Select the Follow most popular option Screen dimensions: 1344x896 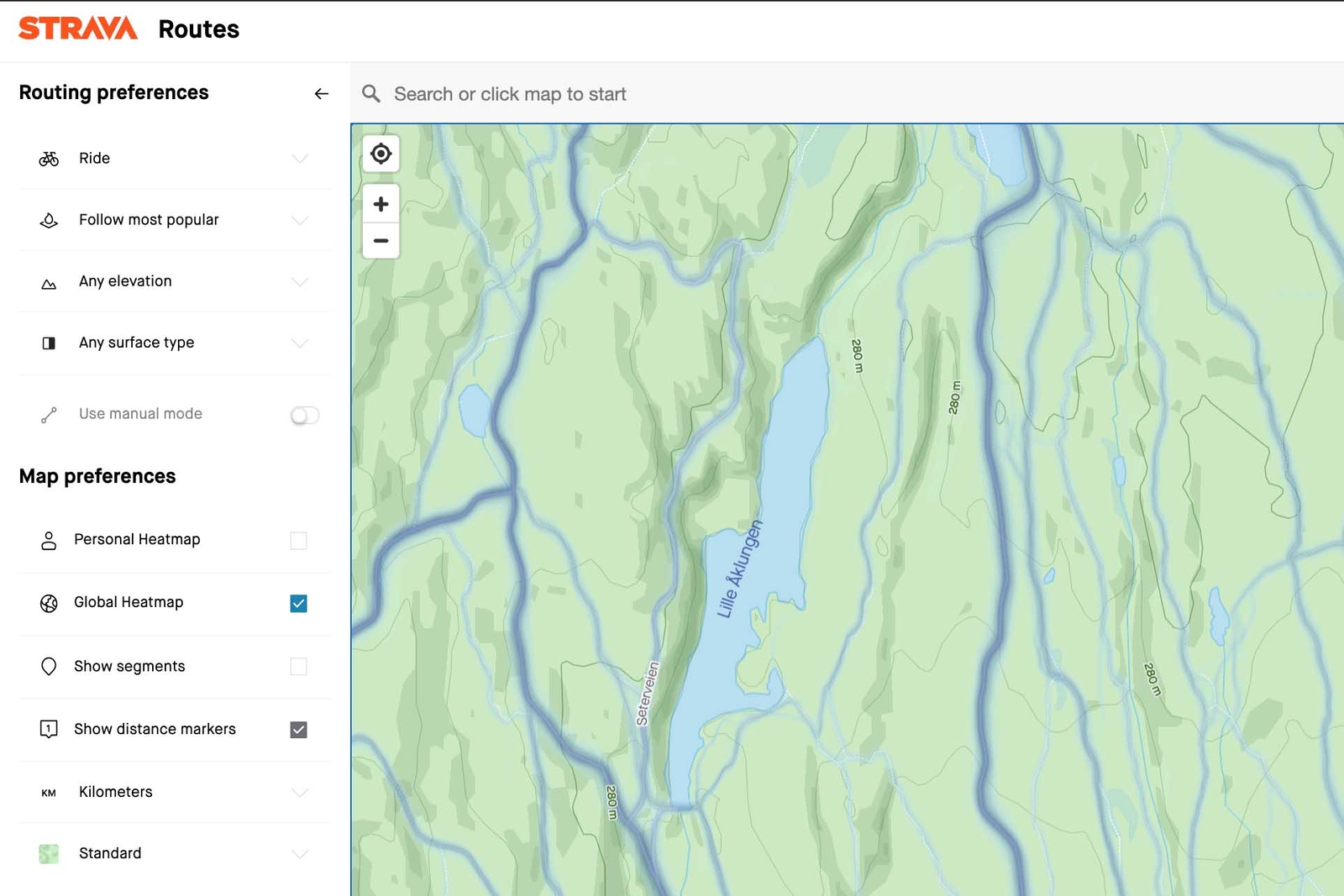[149, 220]
